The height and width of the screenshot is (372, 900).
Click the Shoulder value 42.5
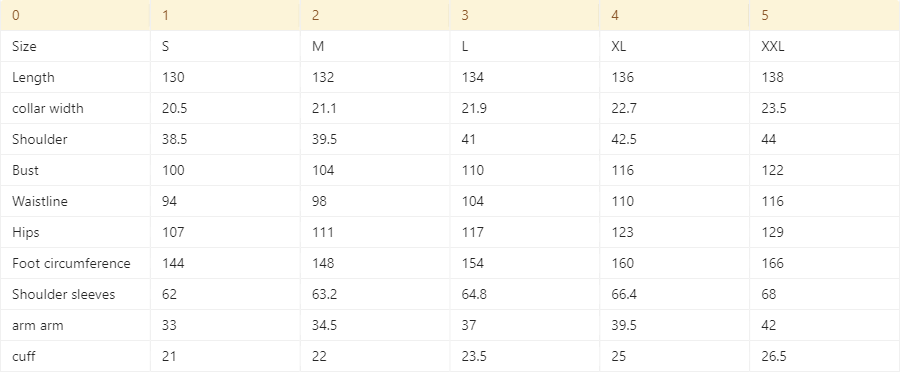click(674, 140)
